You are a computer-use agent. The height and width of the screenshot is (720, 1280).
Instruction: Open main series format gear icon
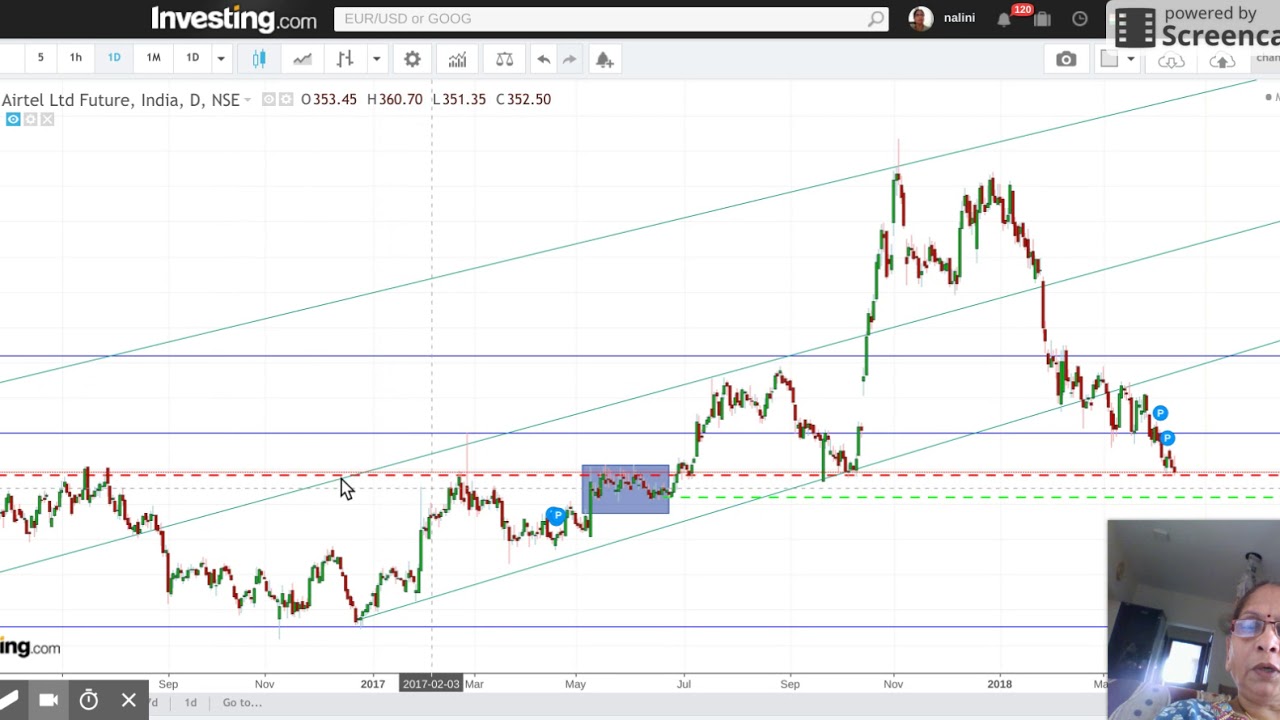[286, 99]
